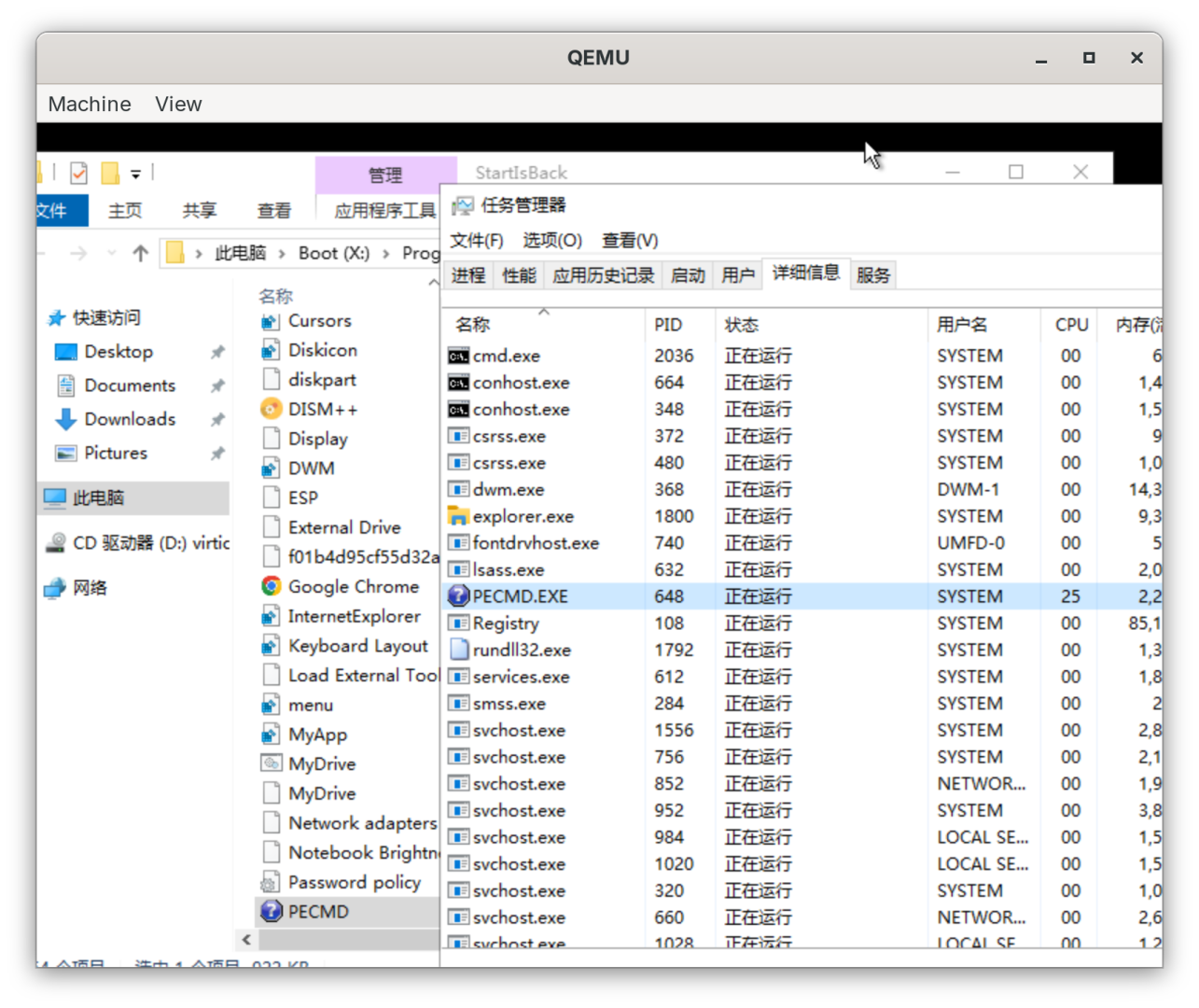Click the New Folder icon in quick access toolbar
The height and width of the screenshot is (1008, 1199).
point(110,174)
